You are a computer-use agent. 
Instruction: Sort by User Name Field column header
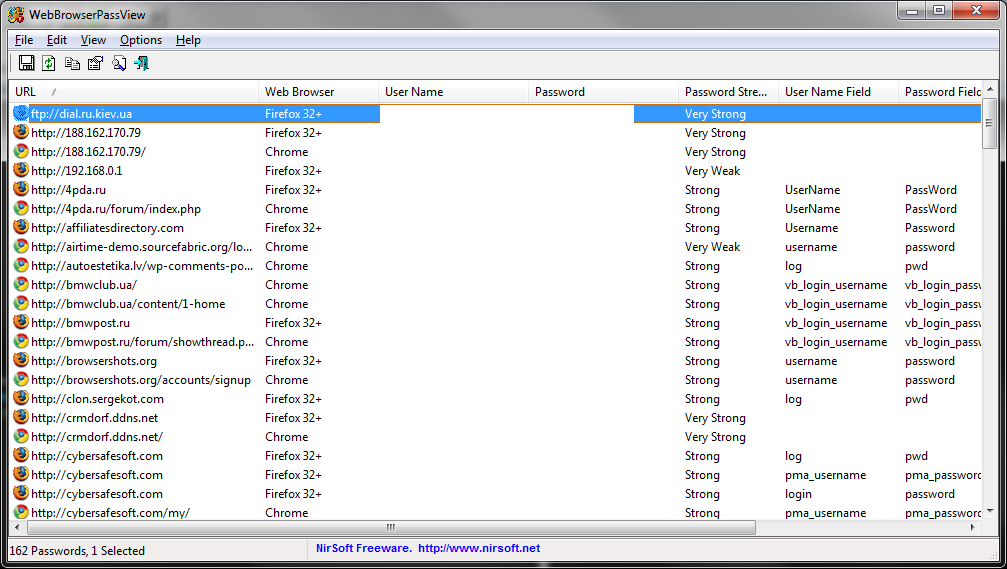(838, 92)
